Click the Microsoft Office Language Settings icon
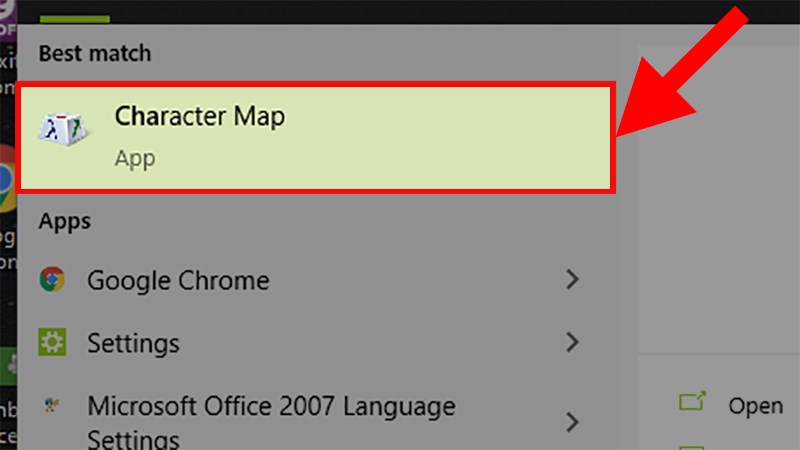The width and height of the screenshot is (800, 450). coord(50,406)
